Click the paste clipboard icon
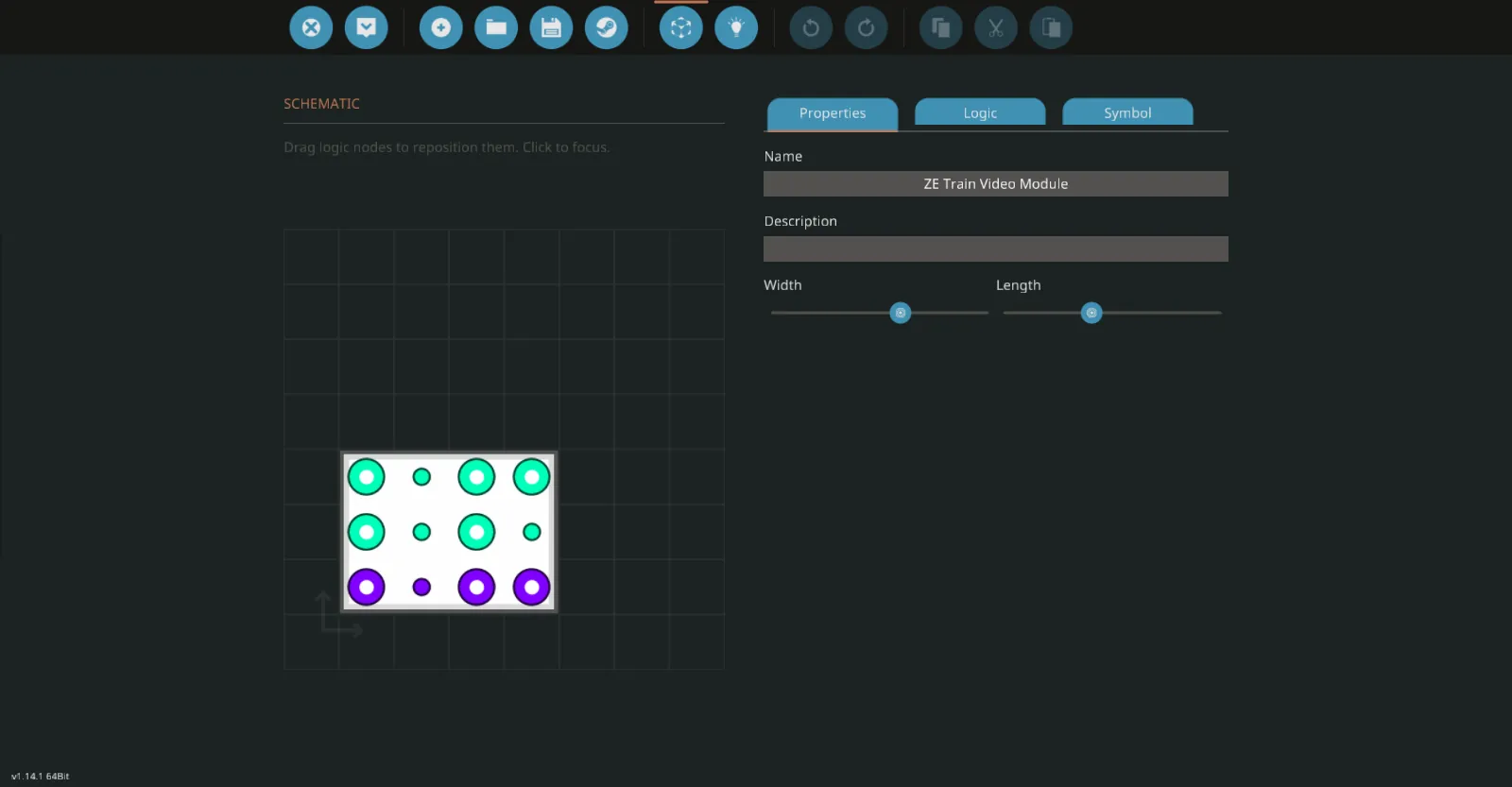Image resolution: width=1512 pixels, height=787 pixels. pyautogui.click(x=1051, y=27)
